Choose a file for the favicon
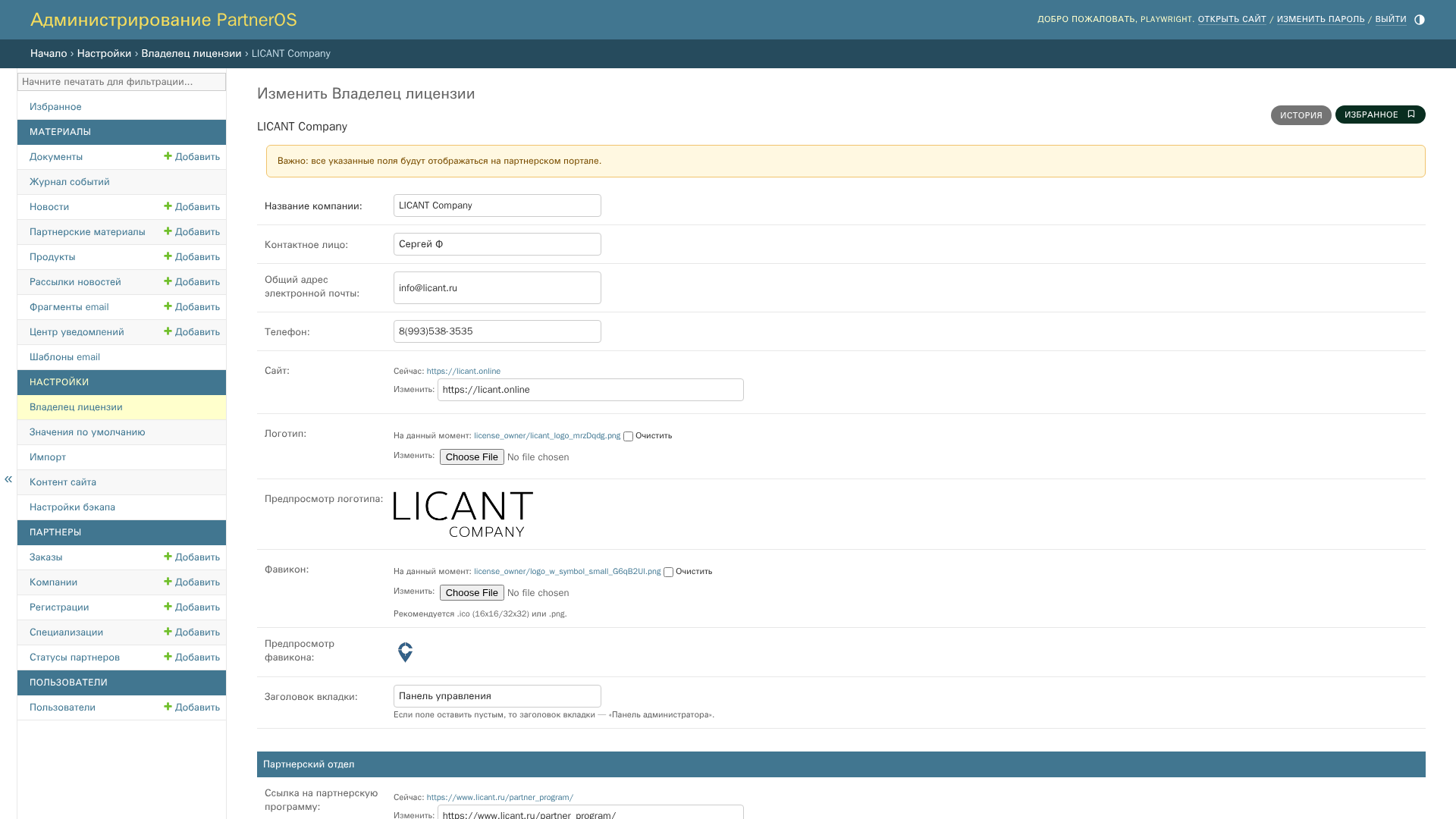Image resolution: width=1456 pixels, height=819 pixels. 472,593
